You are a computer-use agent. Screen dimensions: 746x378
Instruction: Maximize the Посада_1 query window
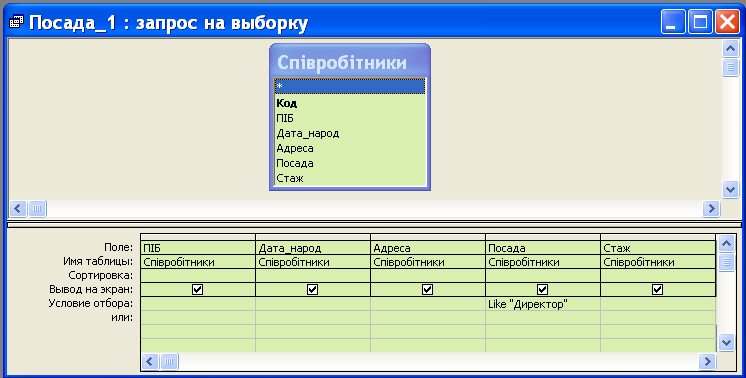700,22
